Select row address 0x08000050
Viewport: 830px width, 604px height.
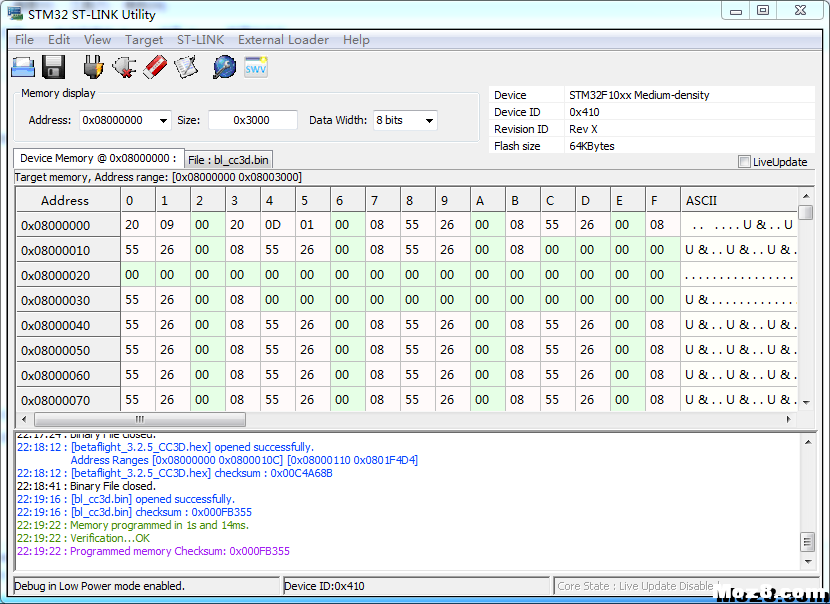(x=68, y=350)
